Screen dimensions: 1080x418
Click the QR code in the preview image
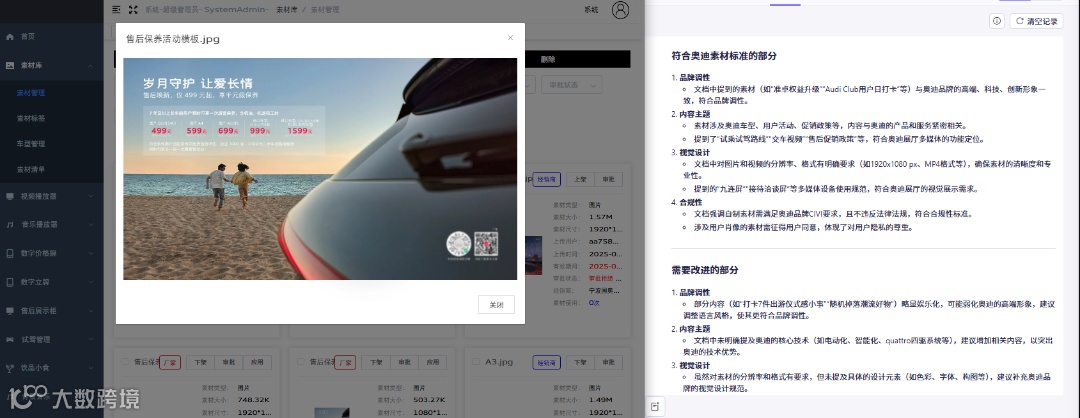486,243
